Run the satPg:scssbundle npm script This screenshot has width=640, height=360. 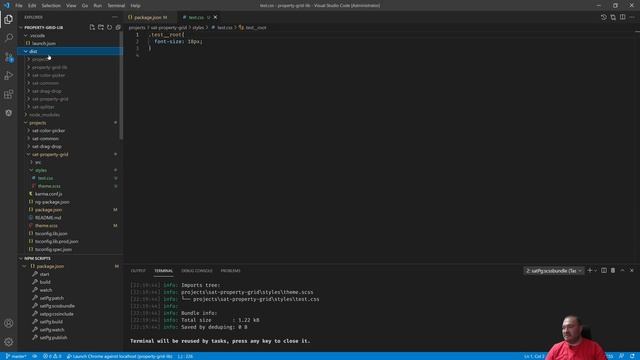coord(57,306)
